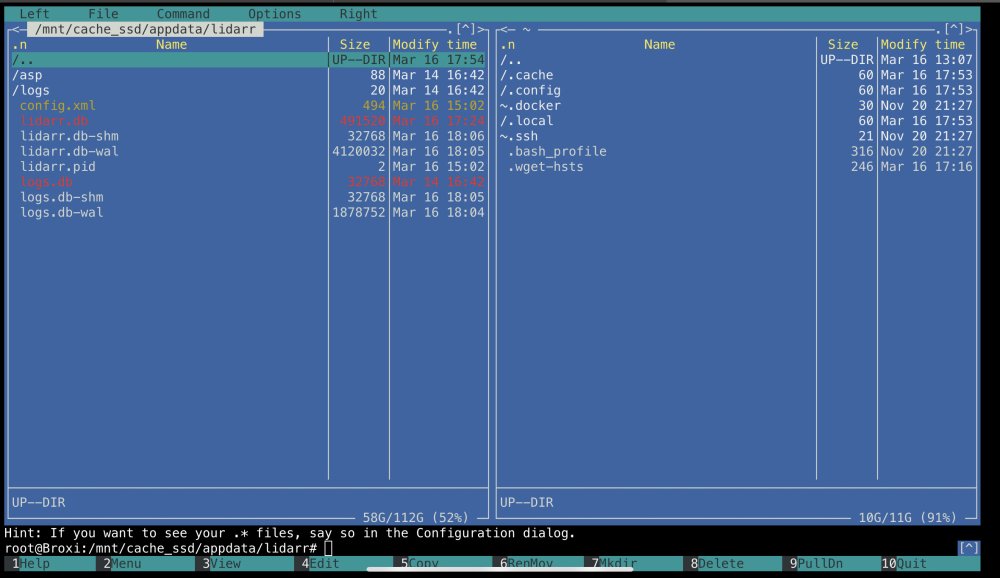The image size is (1000, 578).
Task: Click the 2 Menu function key
Action: [x=149, y=563]
